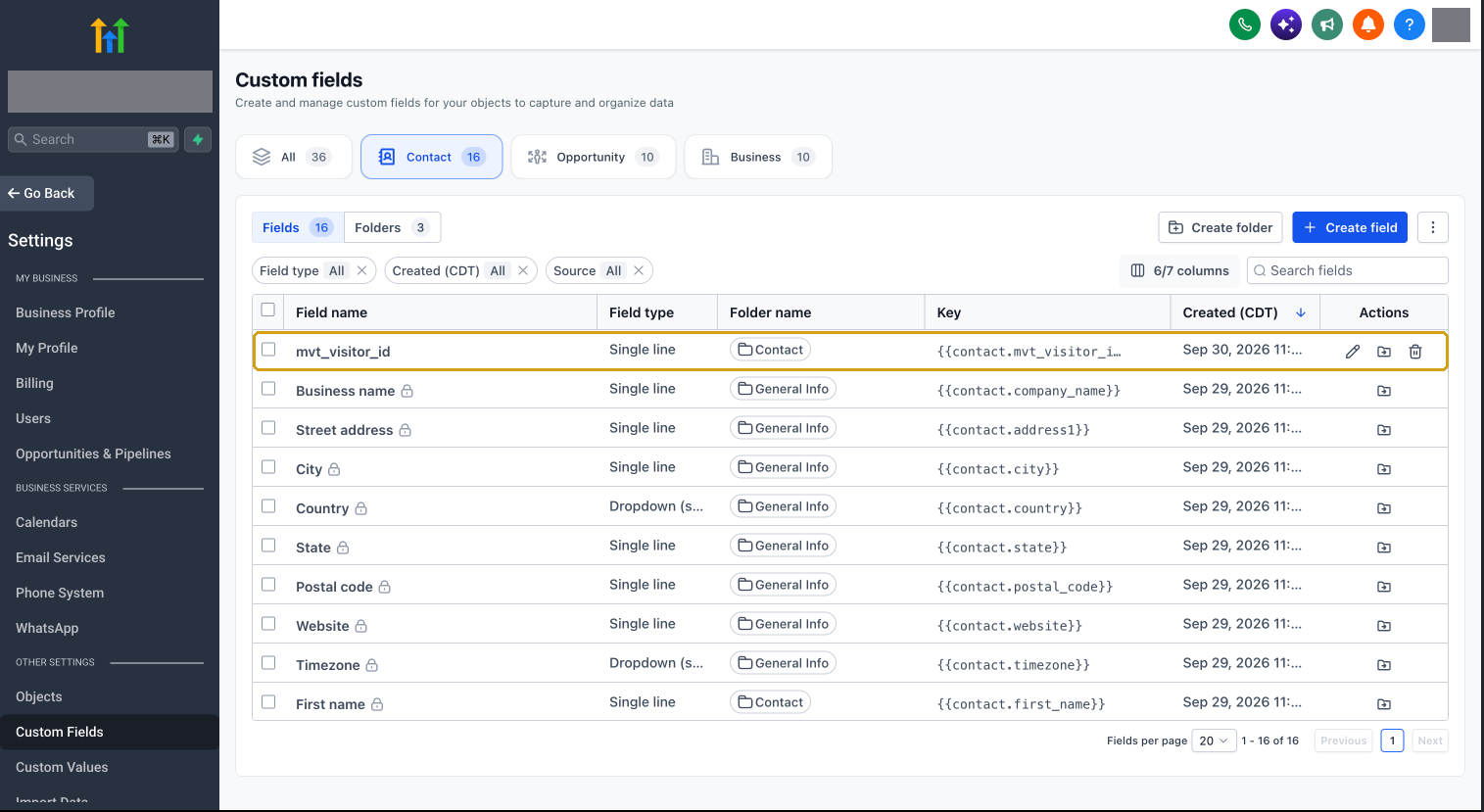Select the Timezone row checkbox
Screen dimensions: 1484x812
[x=268, y=663]
